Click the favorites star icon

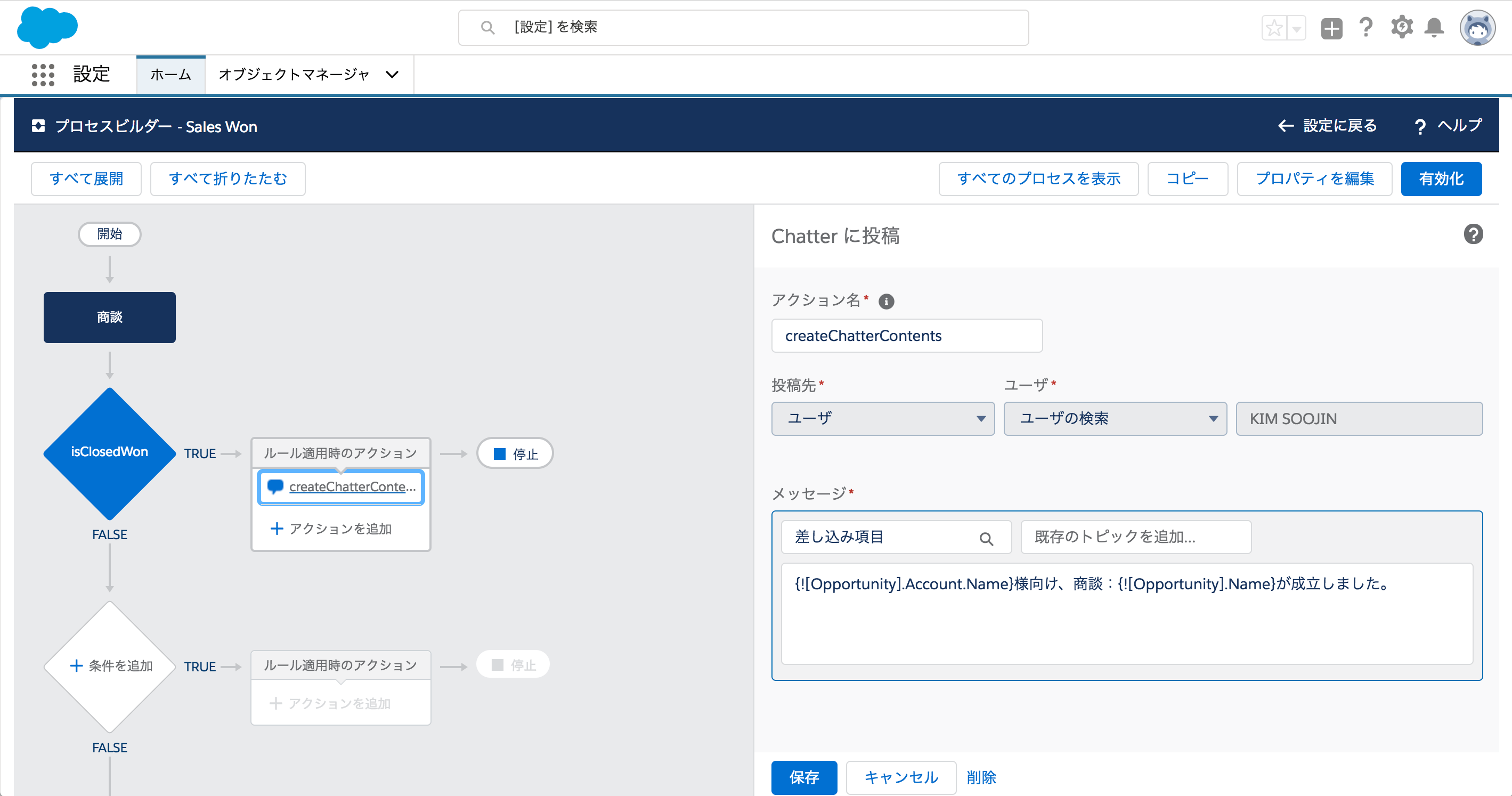click(1274, 28)
